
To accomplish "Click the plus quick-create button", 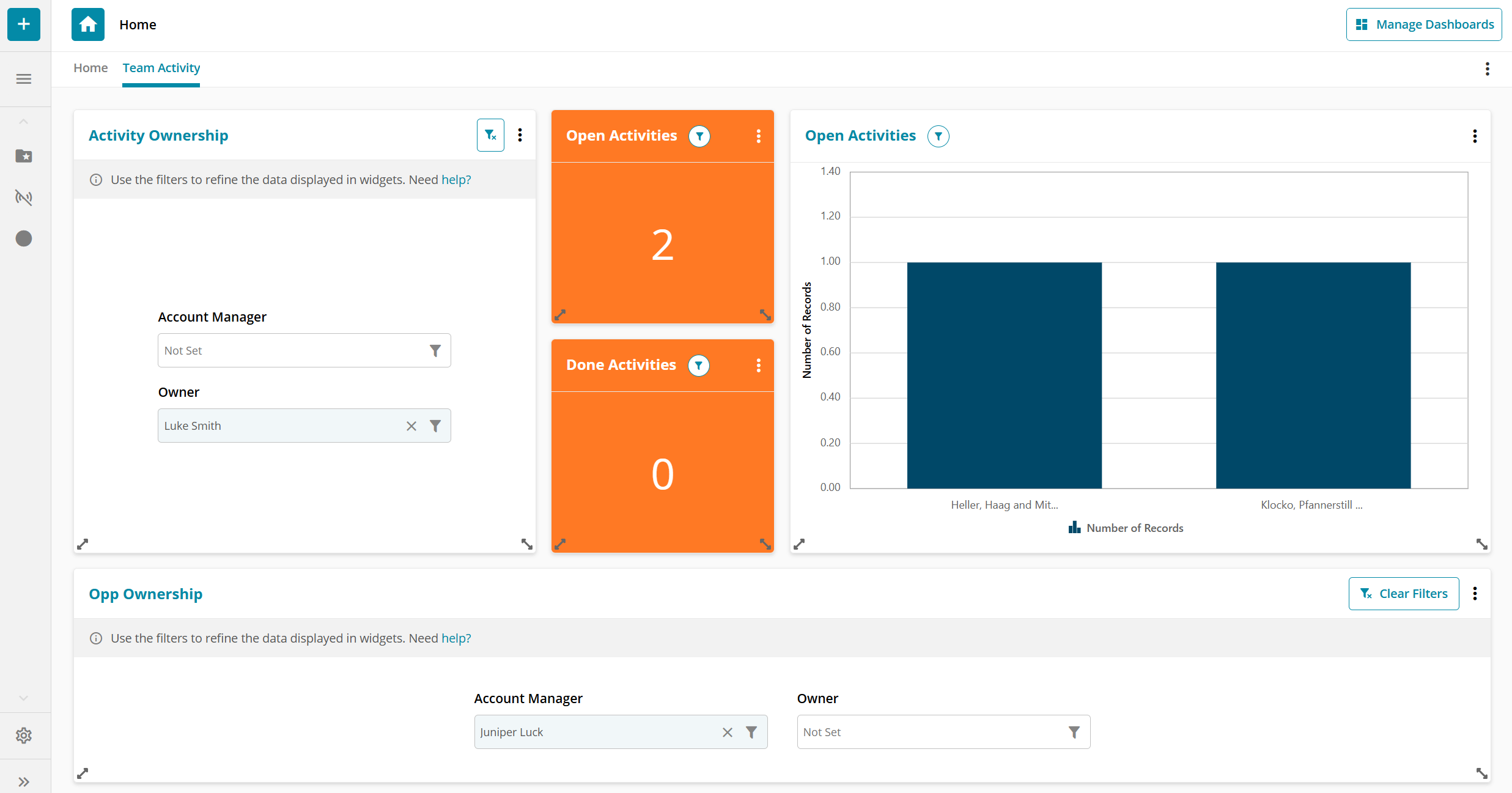I will pyautogui.click(x=24, y=24).
